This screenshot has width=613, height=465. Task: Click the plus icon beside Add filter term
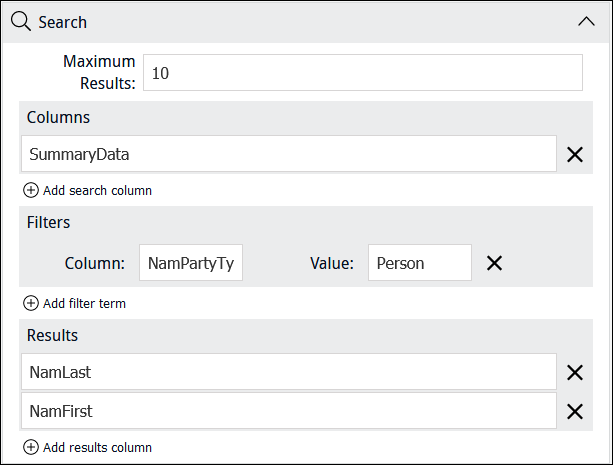[x=31, y=303]
